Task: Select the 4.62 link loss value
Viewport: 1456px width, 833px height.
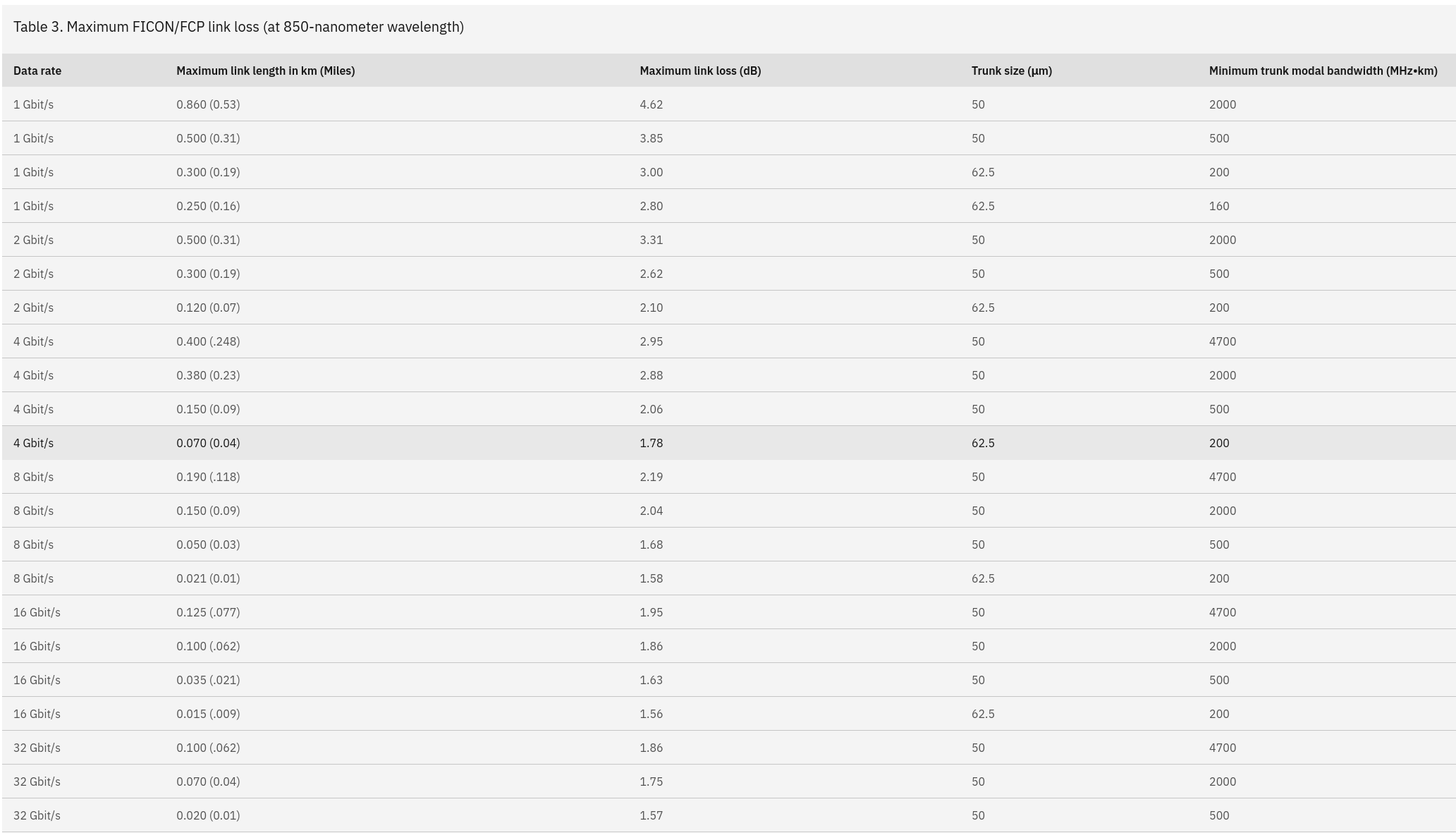Action: (651, 104)
